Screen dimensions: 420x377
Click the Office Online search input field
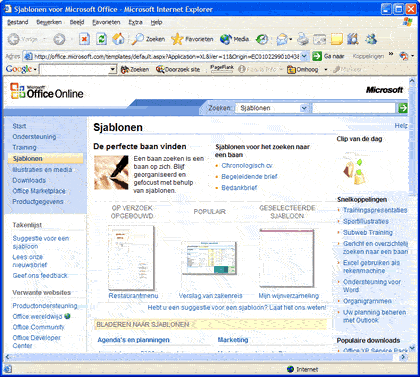pyautogui.click(x=354, y=108)
